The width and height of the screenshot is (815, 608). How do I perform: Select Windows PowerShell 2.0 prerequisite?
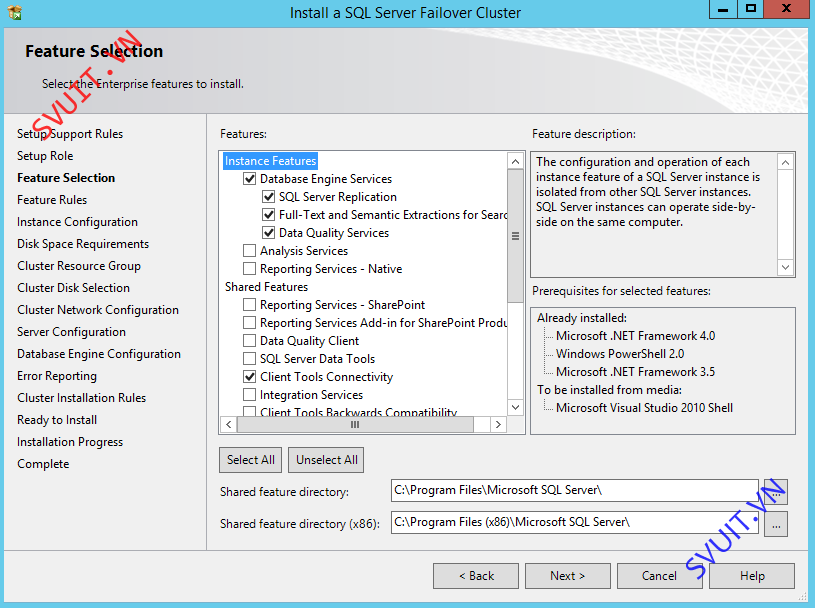tap(620, 354)
